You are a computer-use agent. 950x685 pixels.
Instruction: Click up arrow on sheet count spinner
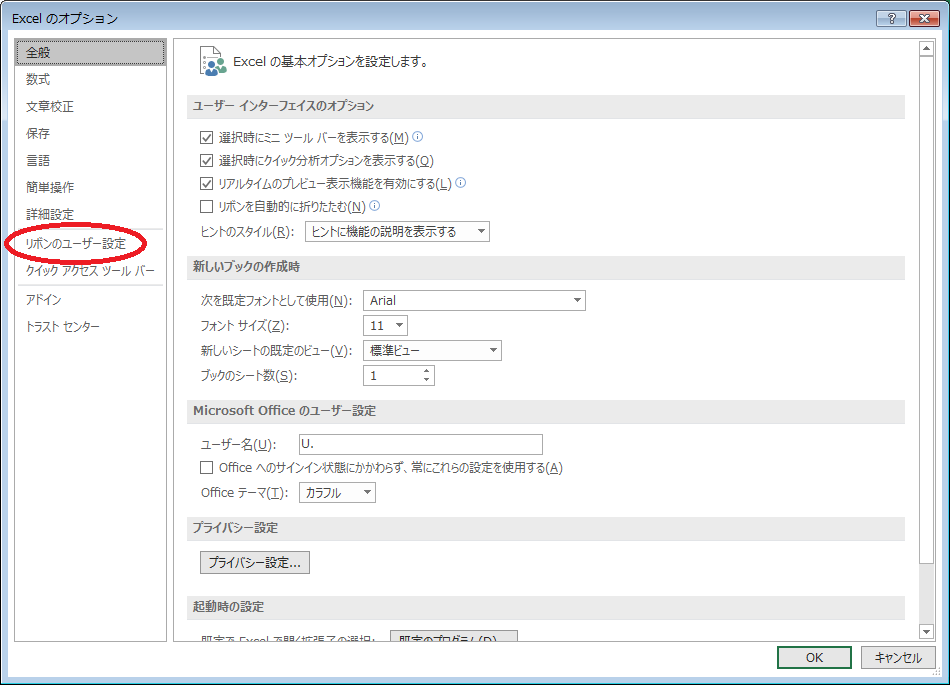[x=427, y=371]
